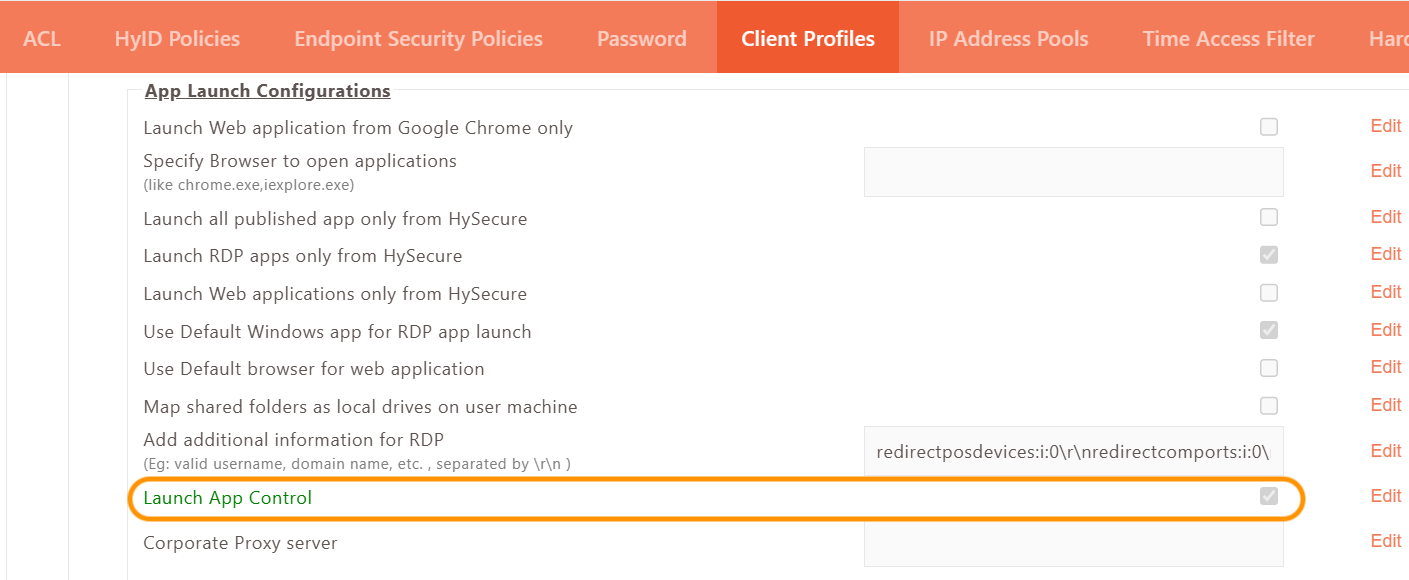1409x580 pixels.
Task: Toggle Launch RDP apps only from HySecure
Action: 1269,255
